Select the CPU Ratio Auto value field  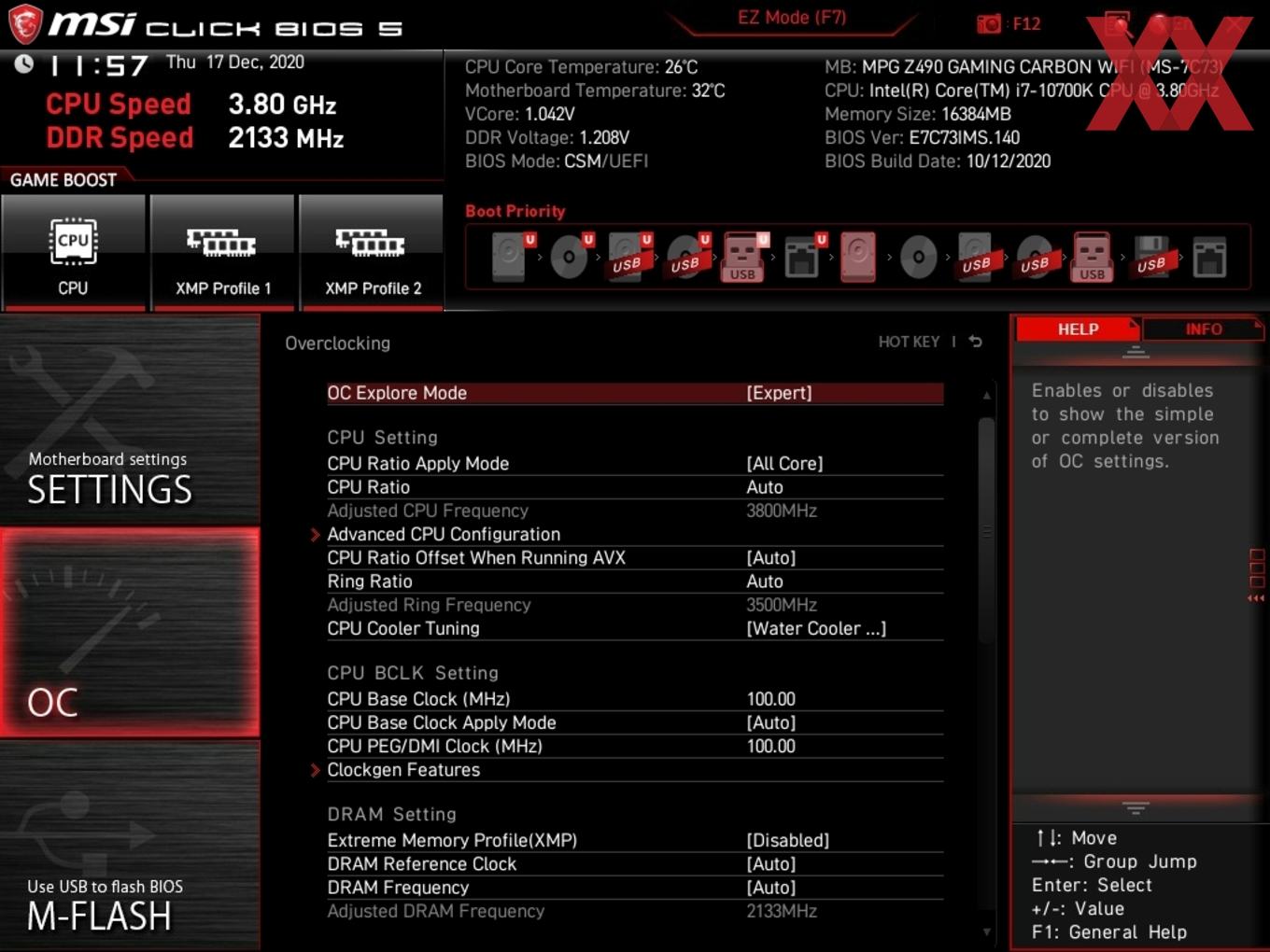coord(764,487)
